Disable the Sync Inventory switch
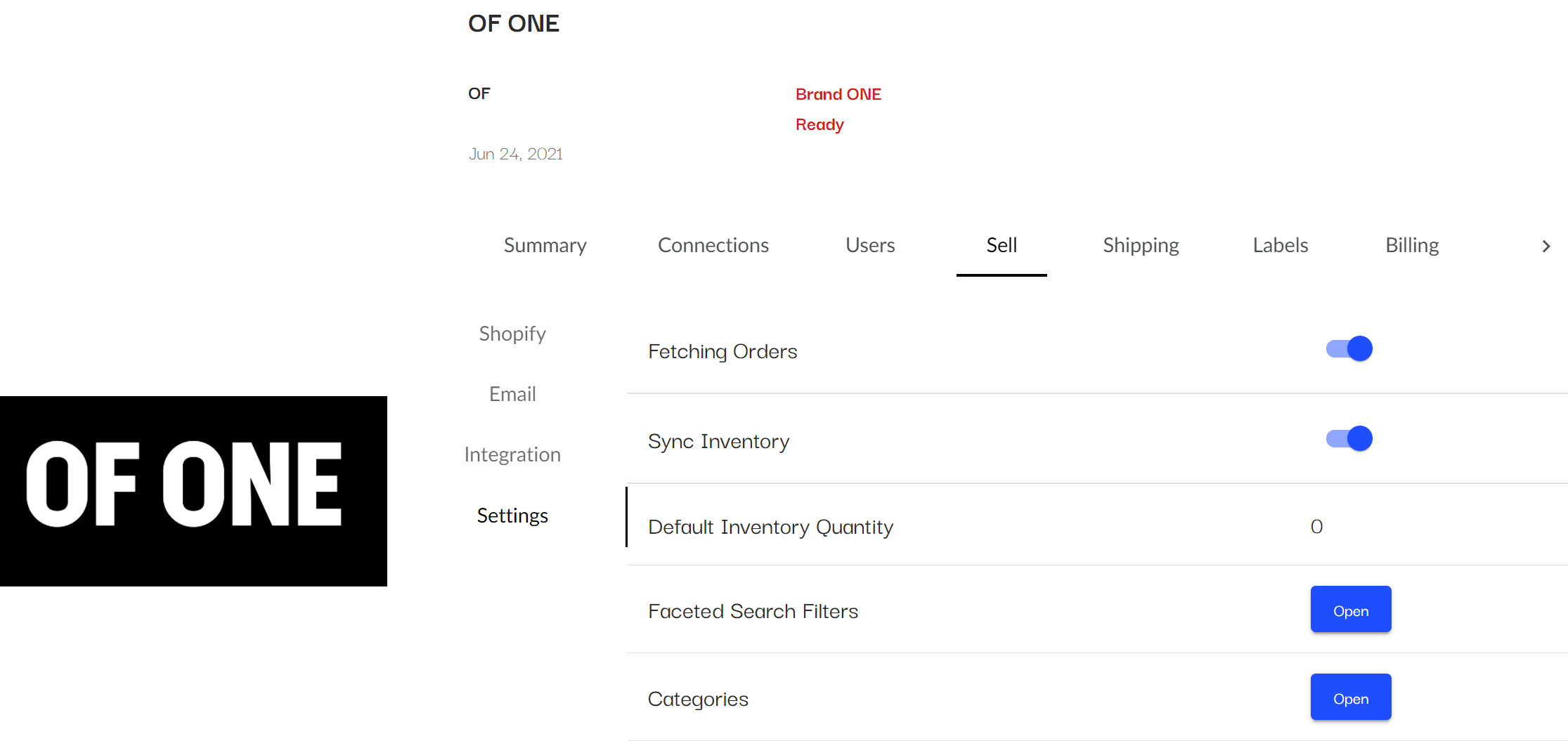Image resolution: width=1568 pixels, height=741 pixels. click(1349, 438)
